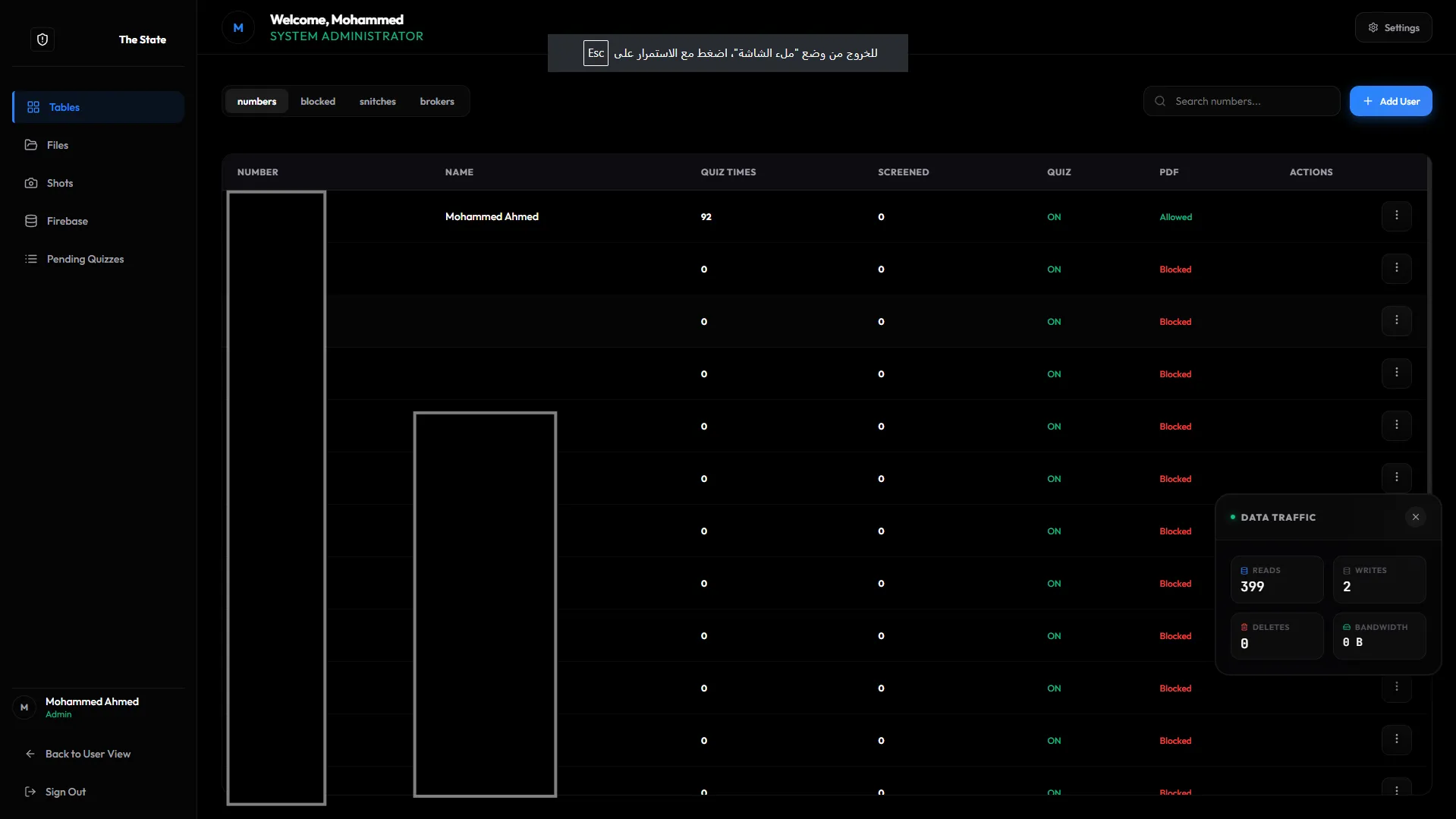Open the Files sidebar section
1456x819 pixels.
click(99, 145)
